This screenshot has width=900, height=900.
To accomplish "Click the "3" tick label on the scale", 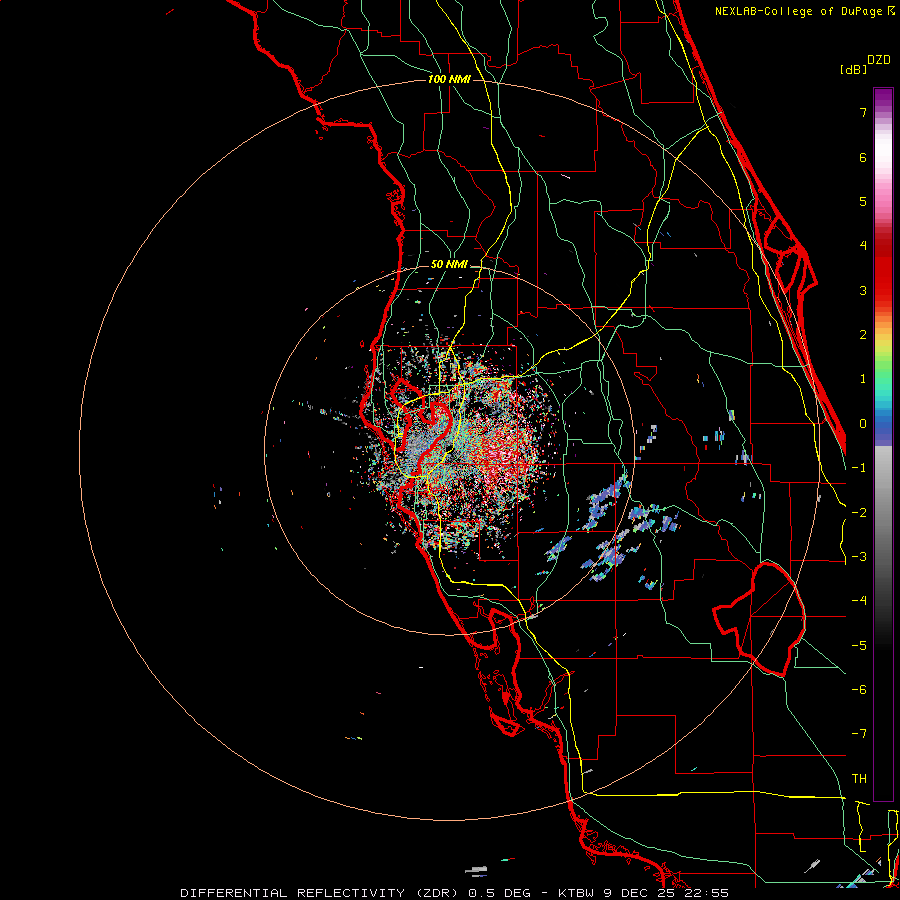I will [863, 290].
